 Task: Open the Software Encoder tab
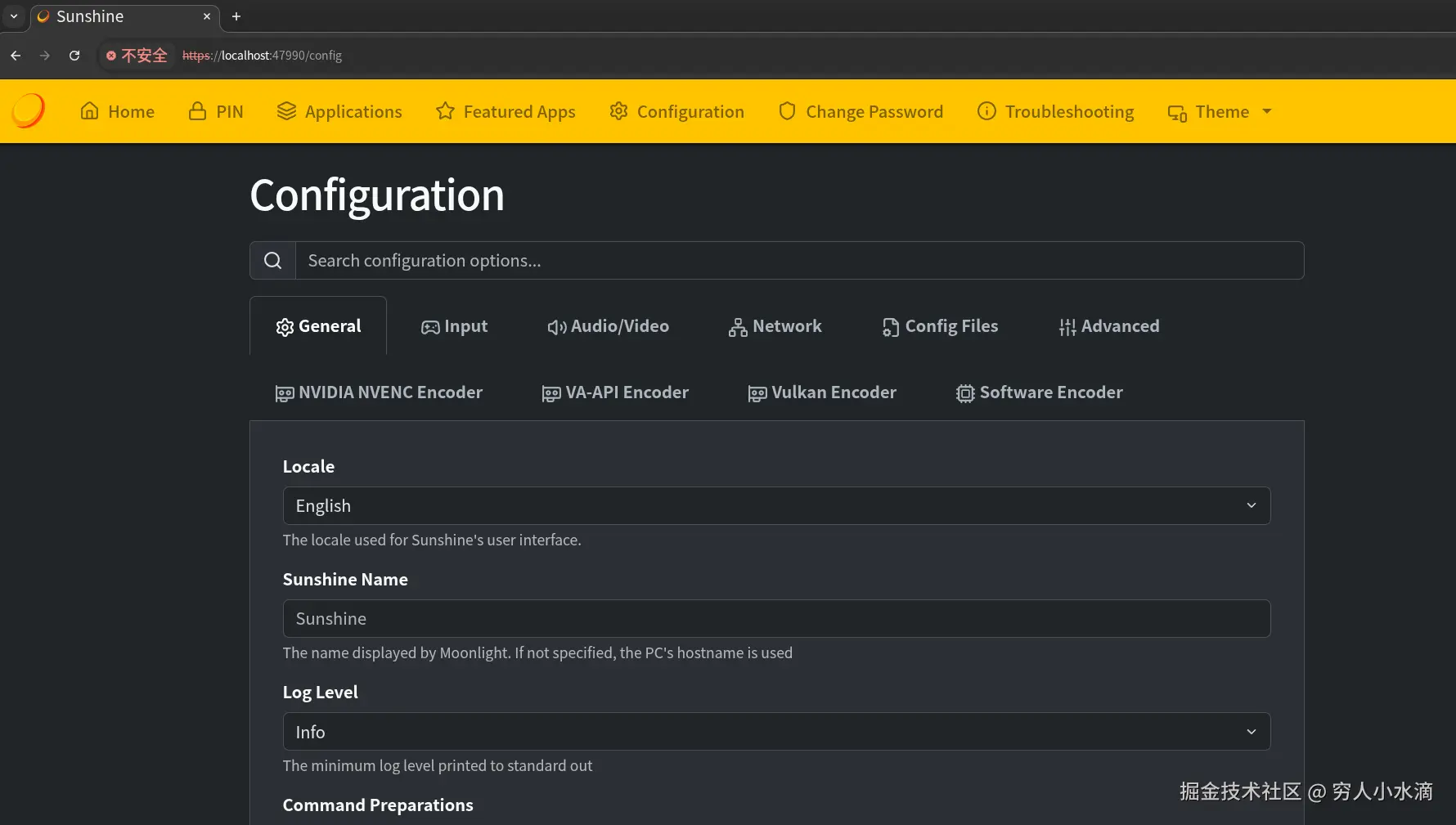click(1039, 392)
